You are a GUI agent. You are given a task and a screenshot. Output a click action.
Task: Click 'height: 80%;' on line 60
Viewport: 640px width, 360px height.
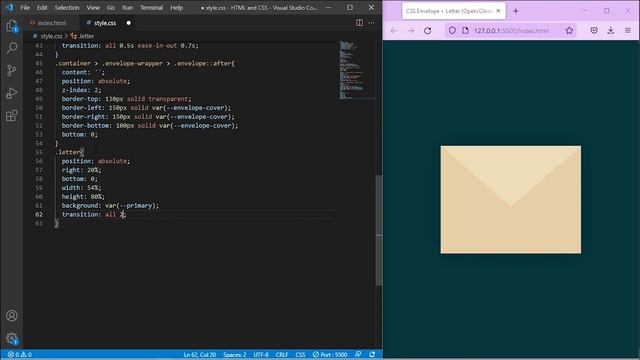(x=83, y=196)
